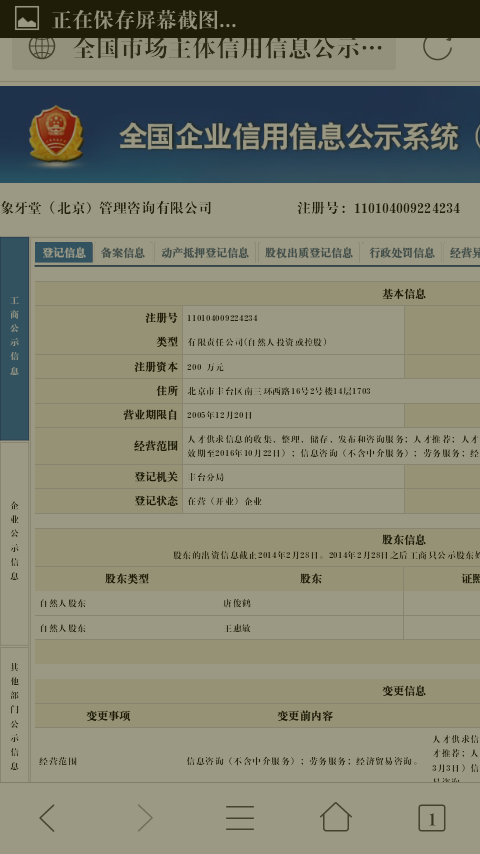The image size is (480, 854).
Task: Tap the browser forward arrow
Action: click(x=144, y=818)
